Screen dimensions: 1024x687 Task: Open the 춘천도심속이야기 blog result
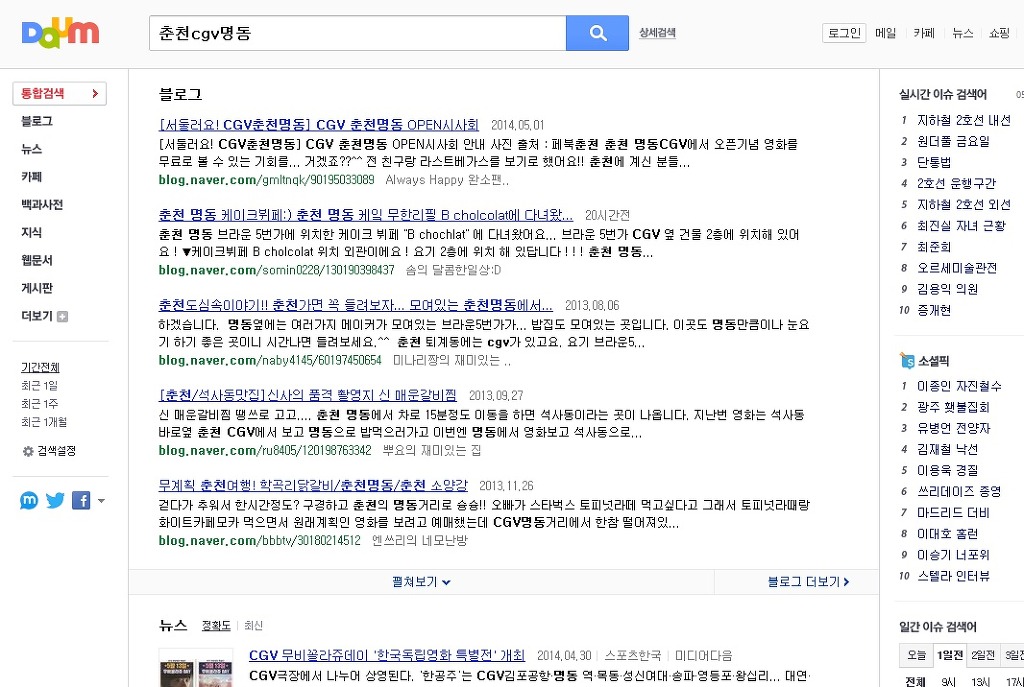tap(356, 305)
